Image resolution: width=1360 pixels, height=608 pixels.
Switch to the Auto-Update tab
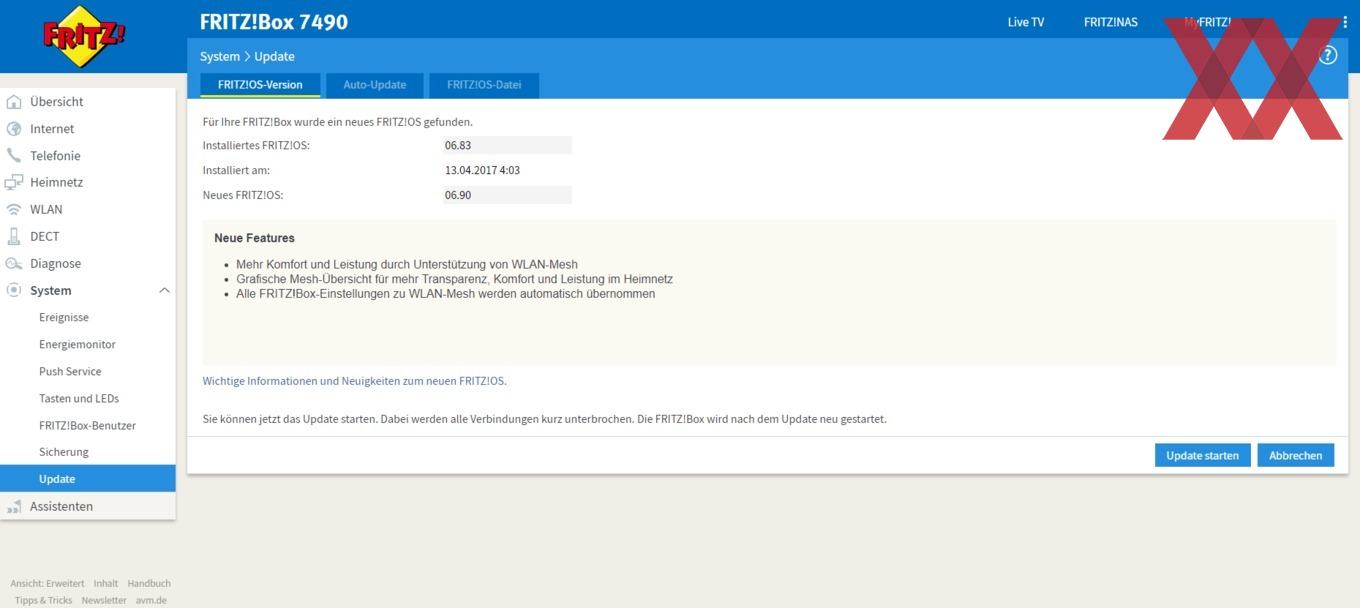click(375, 85)
